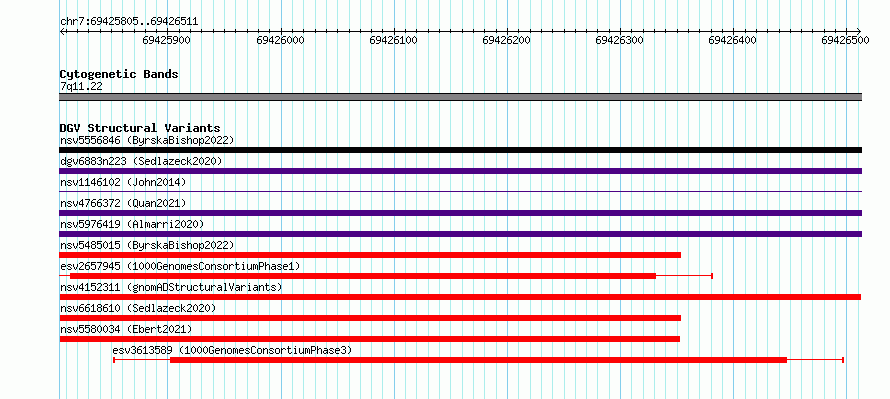The width and height of the screenshot is (890, 399).
Task: Open nsv1146102 (John2014) variant label
Action: [123, 182]
